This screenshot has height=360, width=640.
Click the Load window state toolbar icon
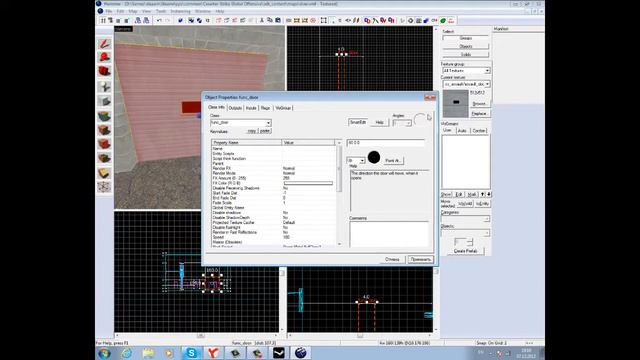[x=138, y=20]
